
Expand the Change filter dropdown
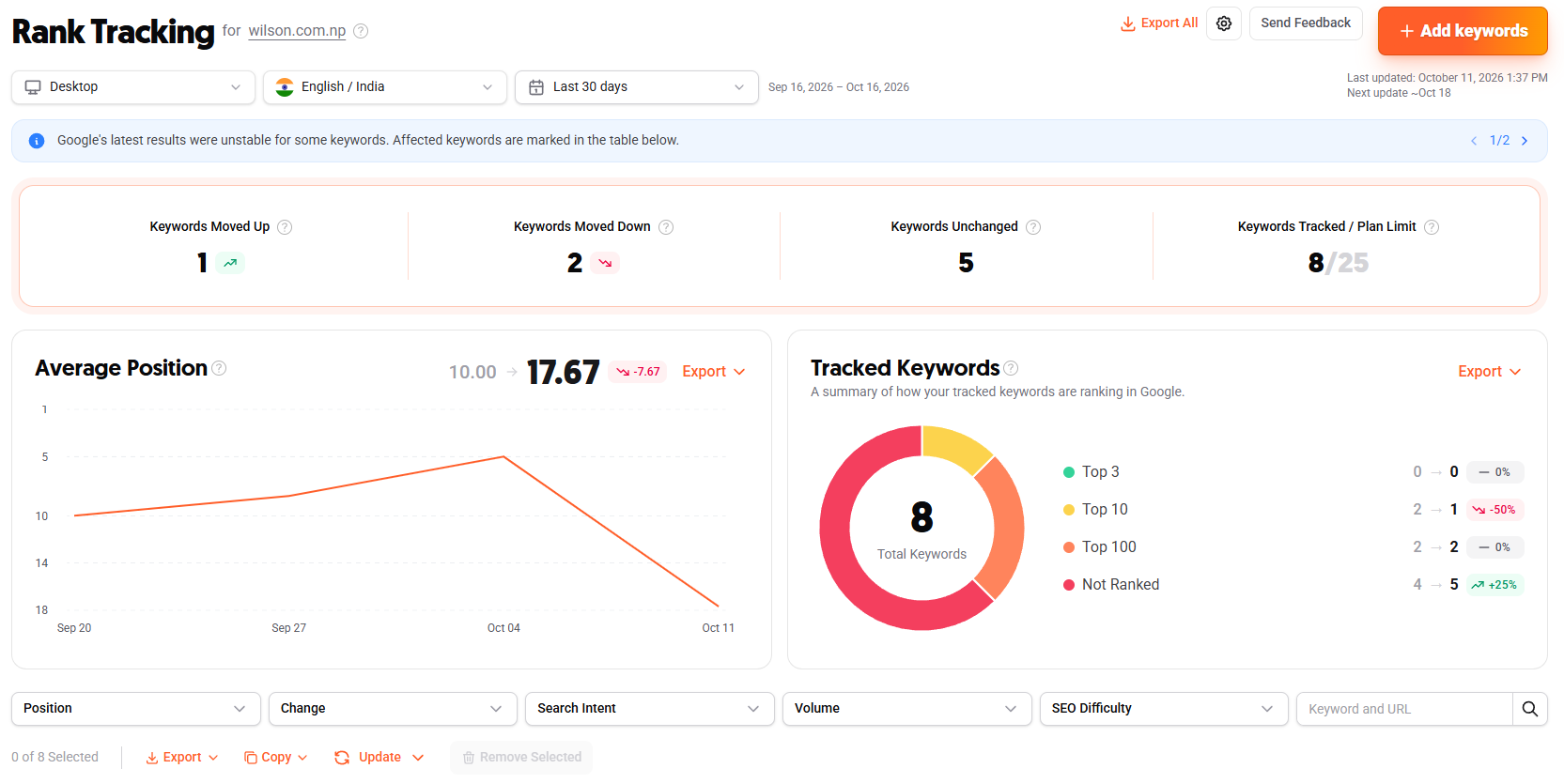(393, 709)
